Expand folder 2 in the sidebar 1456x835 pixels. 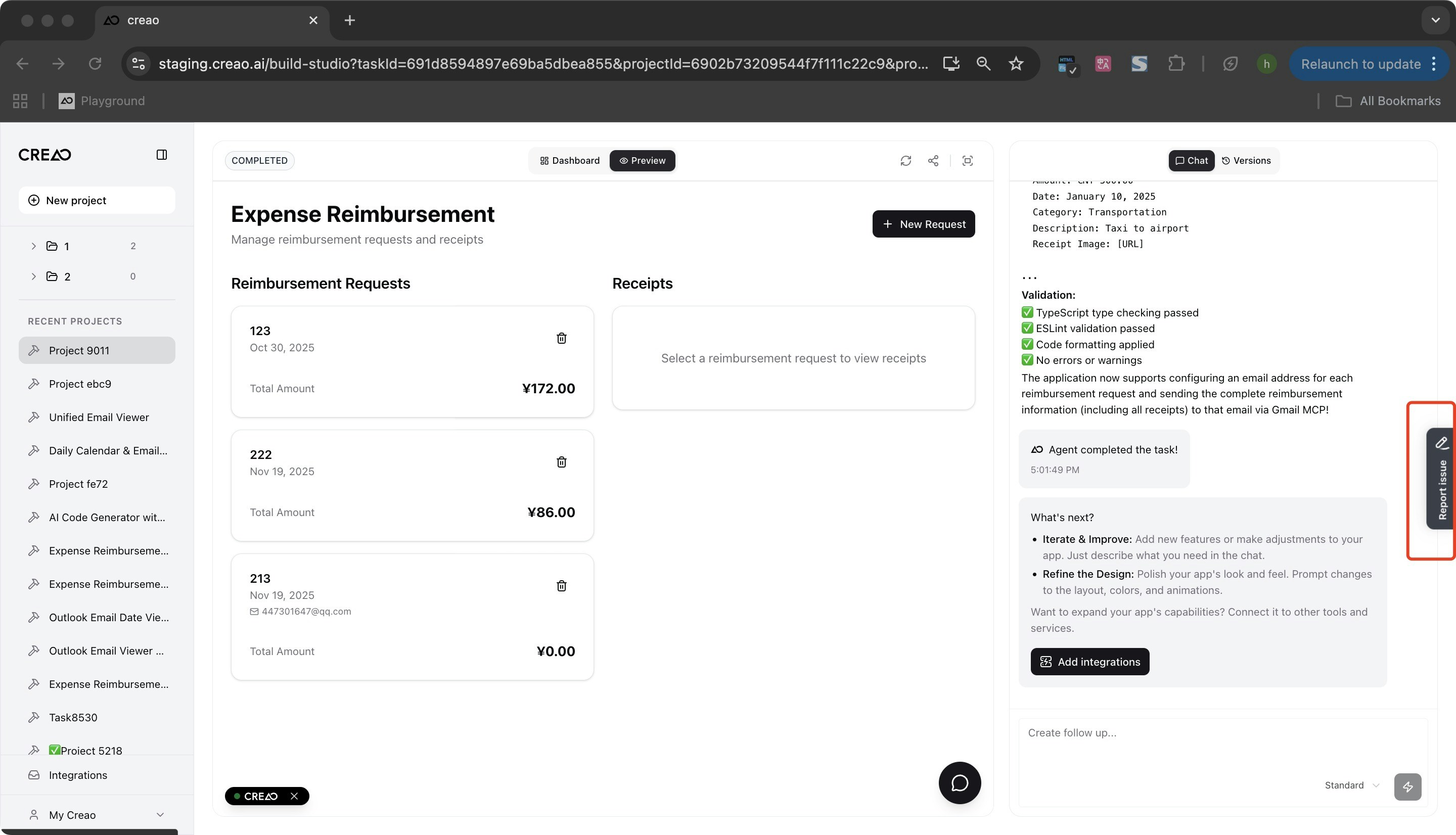(33, 276)
